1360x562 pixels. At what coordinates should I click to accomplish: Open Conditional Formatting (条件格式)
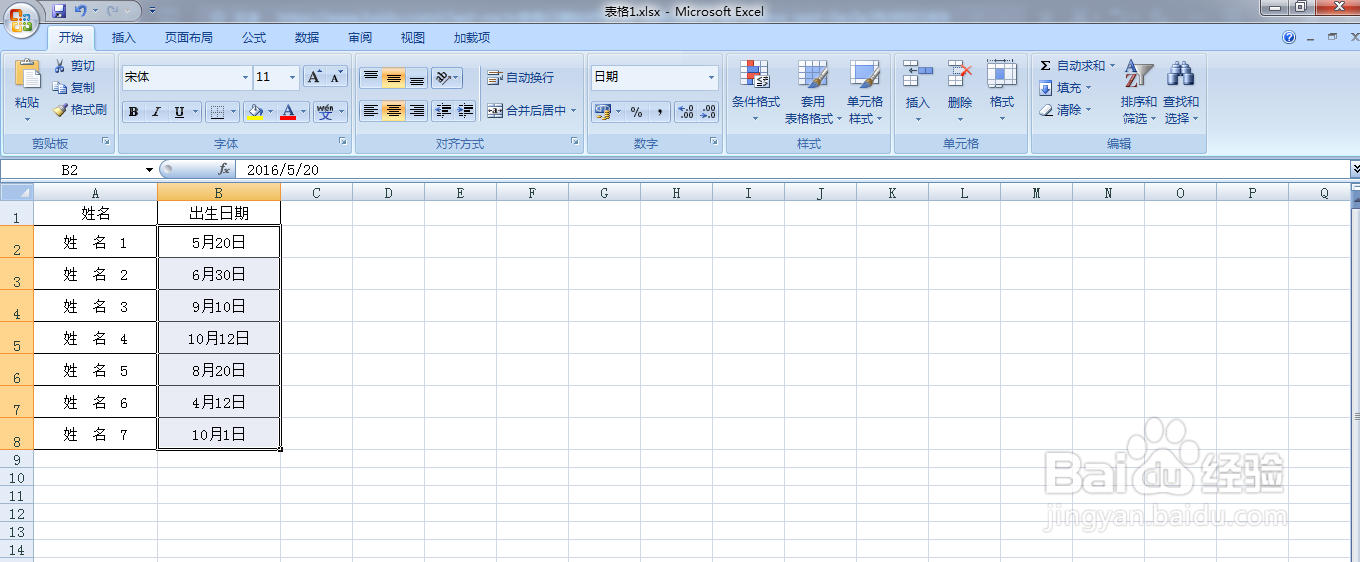coord(755,92)
